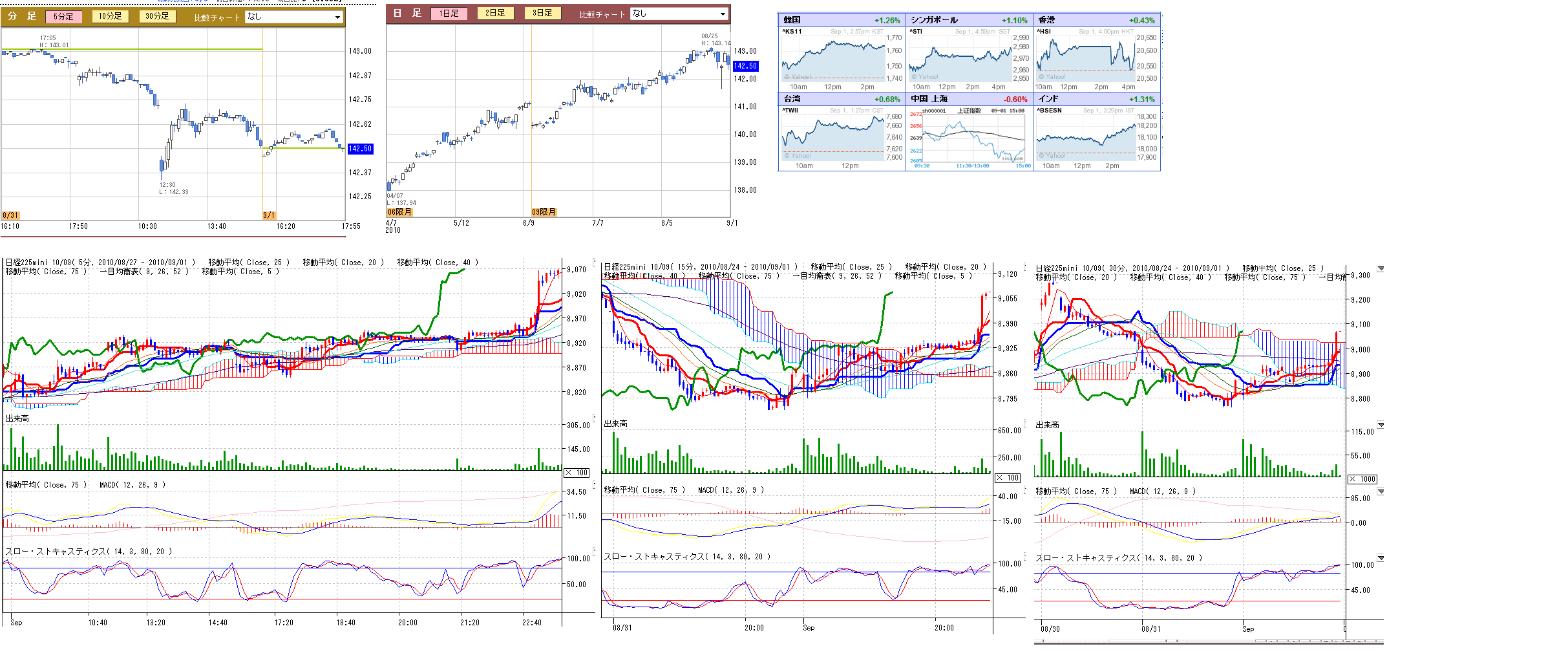Click ×100 volume scale box on 15-minute chart
Screen dimensions: 1568x657
[x=1008, y=478]
